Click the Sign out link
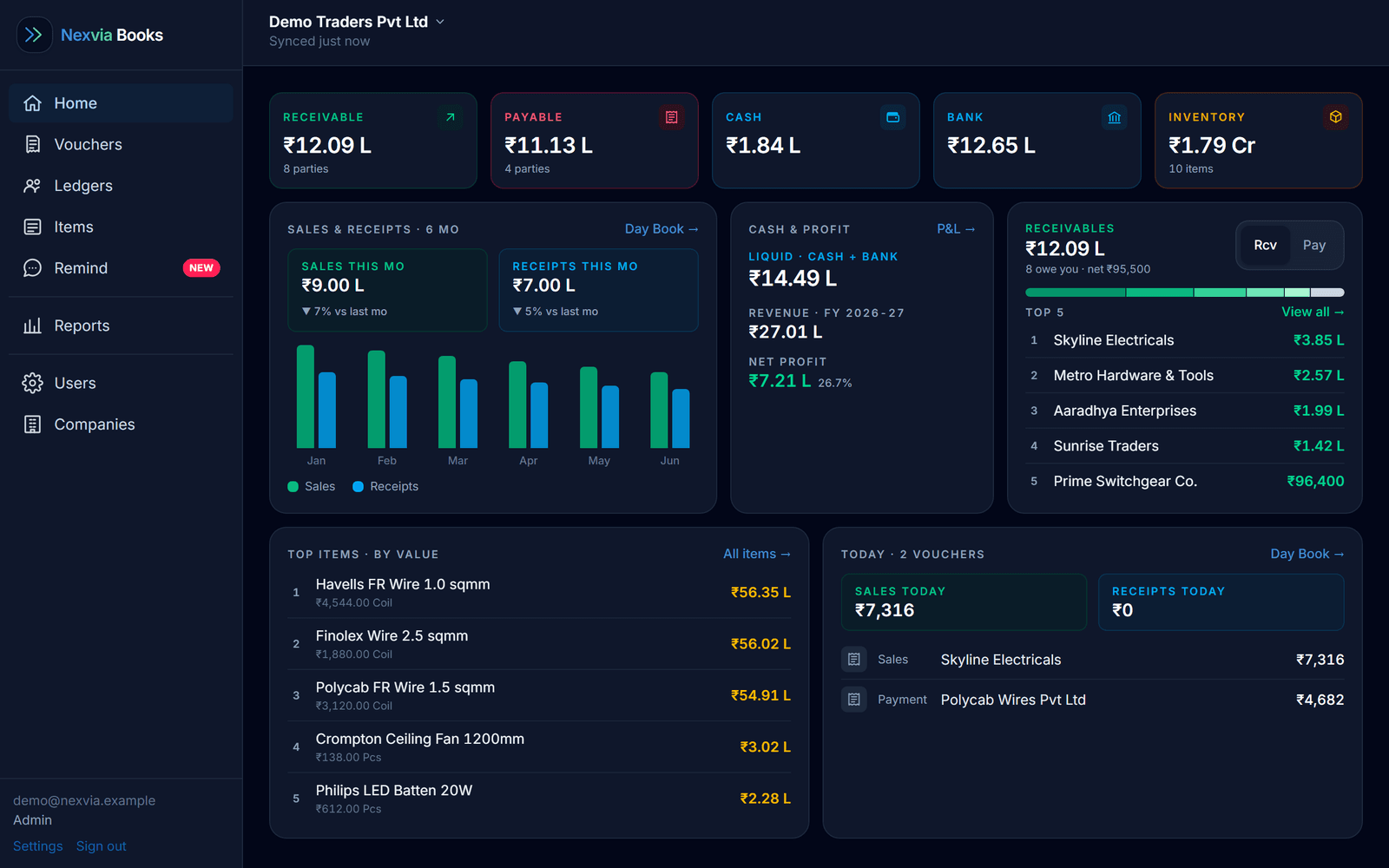The height and width of the screenshot is (868, 1389). tap(102, 846)
